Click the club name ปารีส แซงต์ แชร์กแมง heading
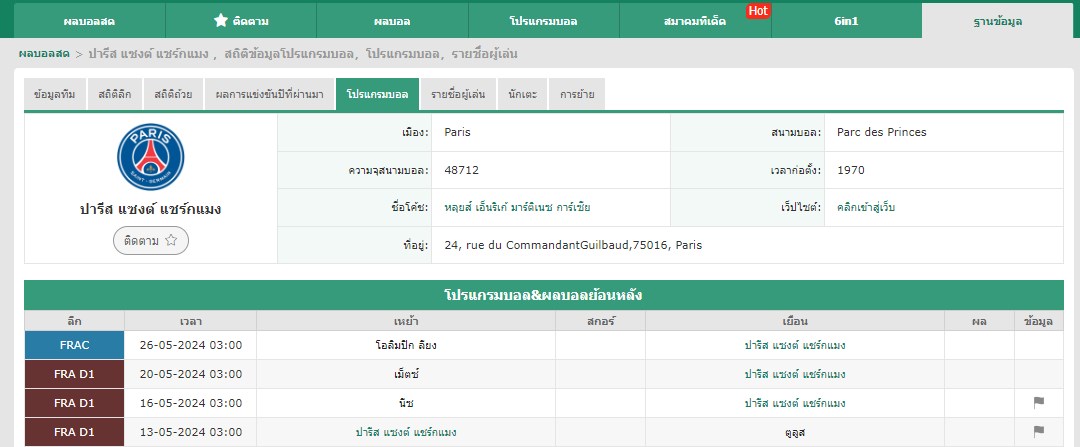Screen dimensions: 1080x447 151,209
